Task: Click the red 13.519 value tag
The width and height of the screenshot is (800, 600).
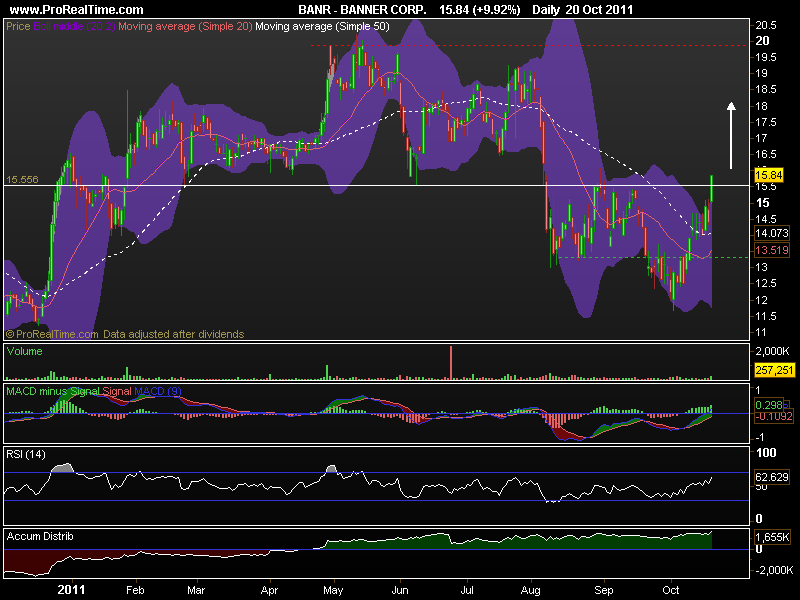Action: 771,250
